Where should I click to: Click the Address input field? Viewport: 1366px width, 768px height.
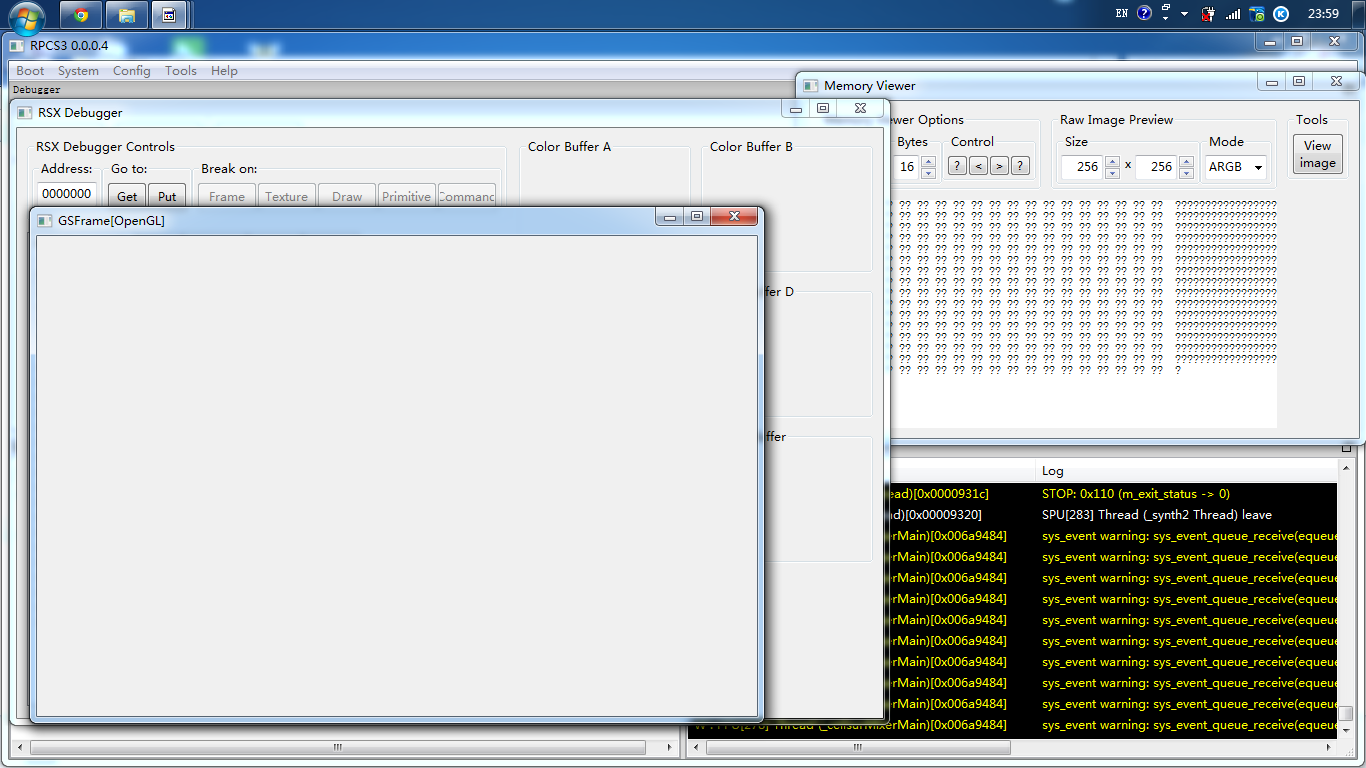click(68, 194)
